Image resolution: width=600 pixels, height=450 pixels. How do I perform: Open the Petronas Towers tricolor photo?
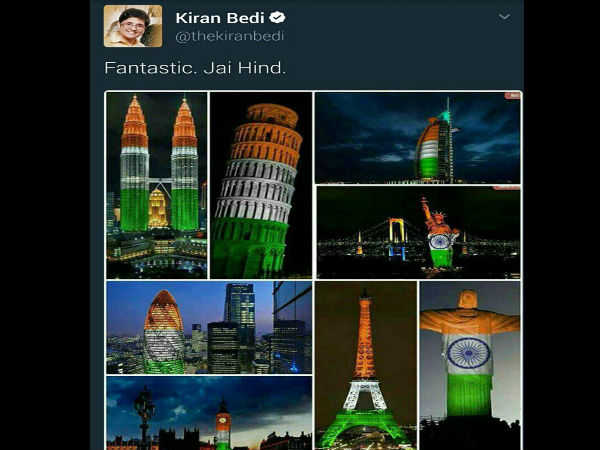point(157,185)
